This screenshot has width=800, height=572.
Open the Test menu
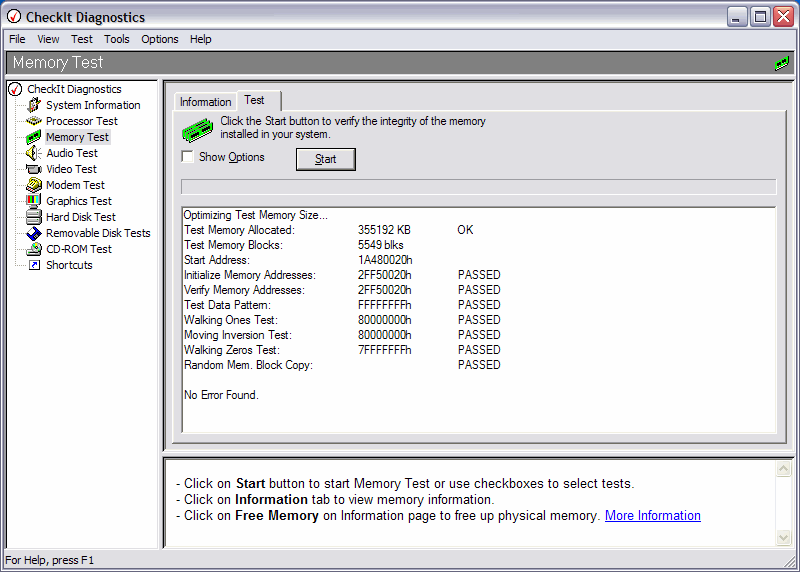pyautogui.click(x=82, y=39)
